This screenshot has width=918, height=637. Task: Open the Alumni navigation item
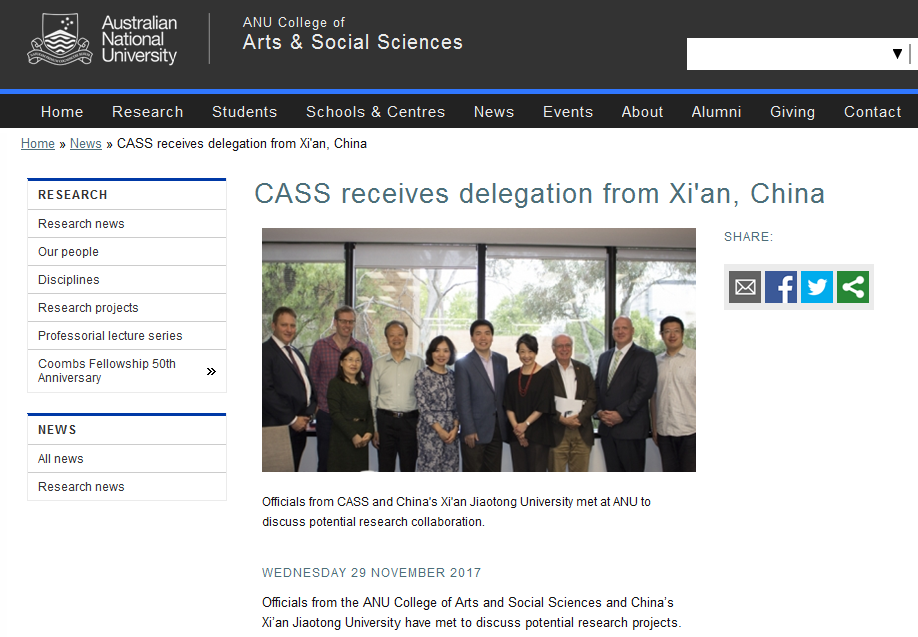click(716, 112)
